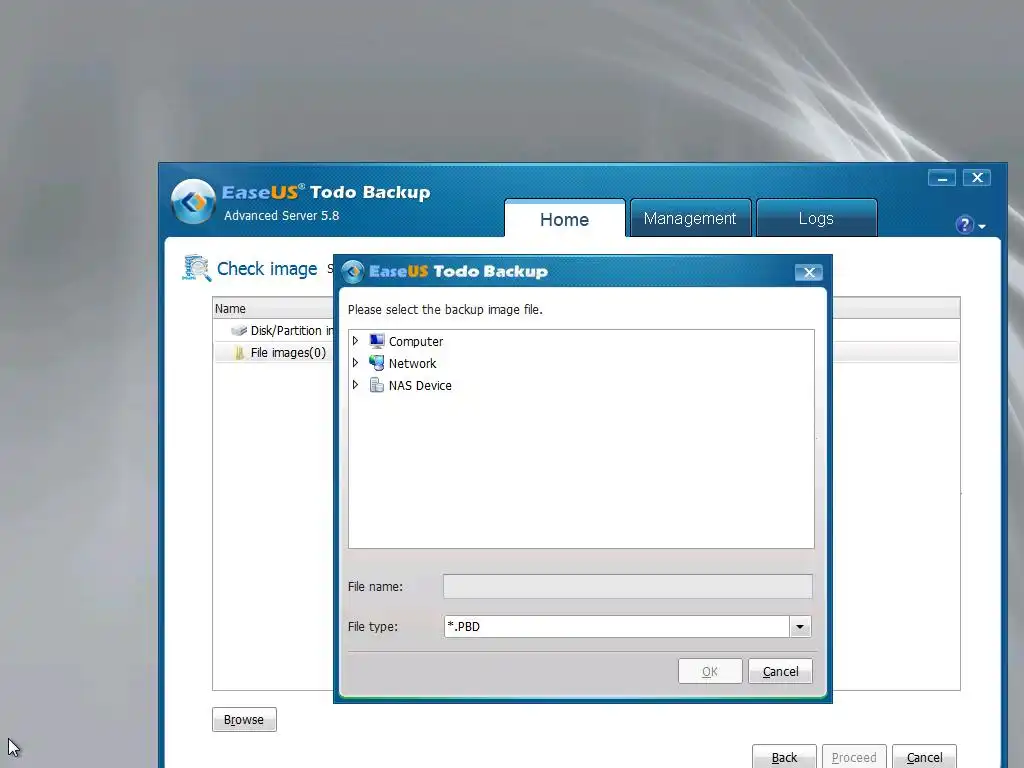Click the Browse button
The image size is (1024, 768).
pos(244,720)
